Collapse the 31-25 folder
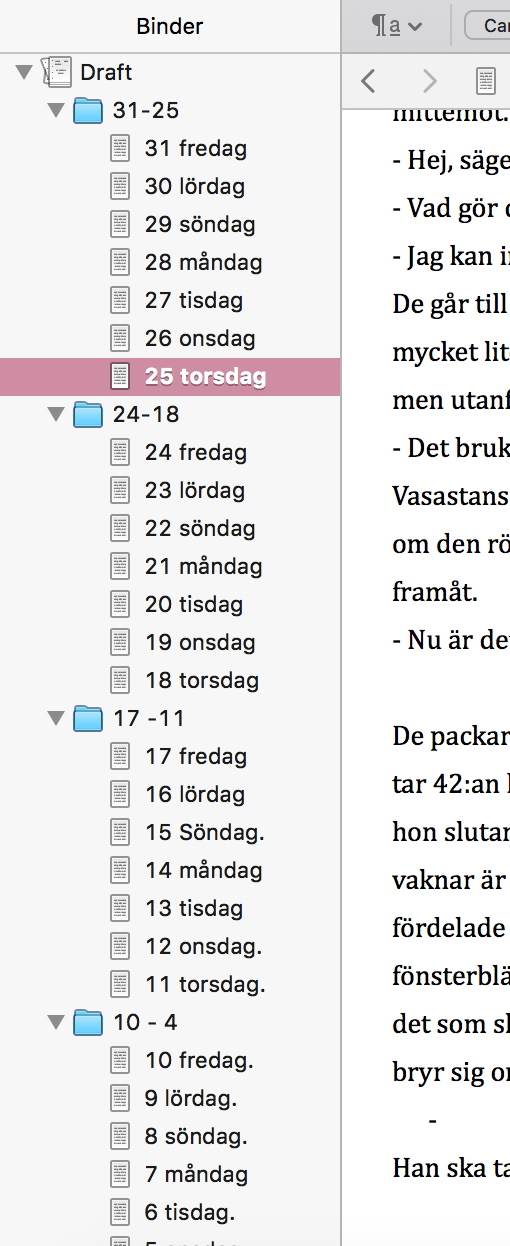Viewport: 510px width, 1246px height. pos(55,110)
